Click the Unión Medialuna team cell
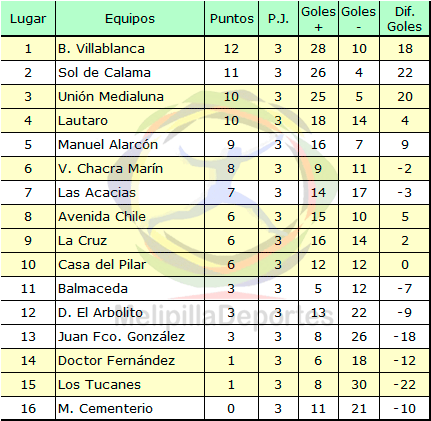This screenshot has width=431, height=421. click(130, 97)
